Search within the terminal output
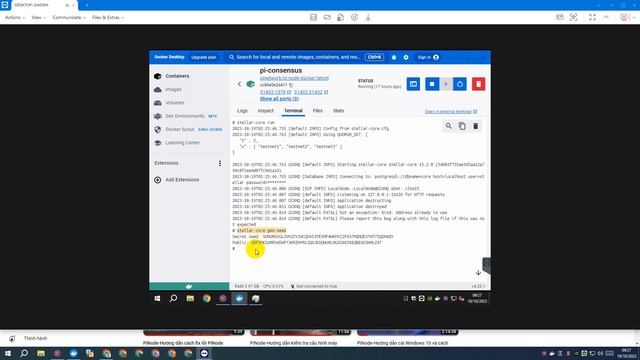This screenshot has width=640, height=360. coord(449,126)
